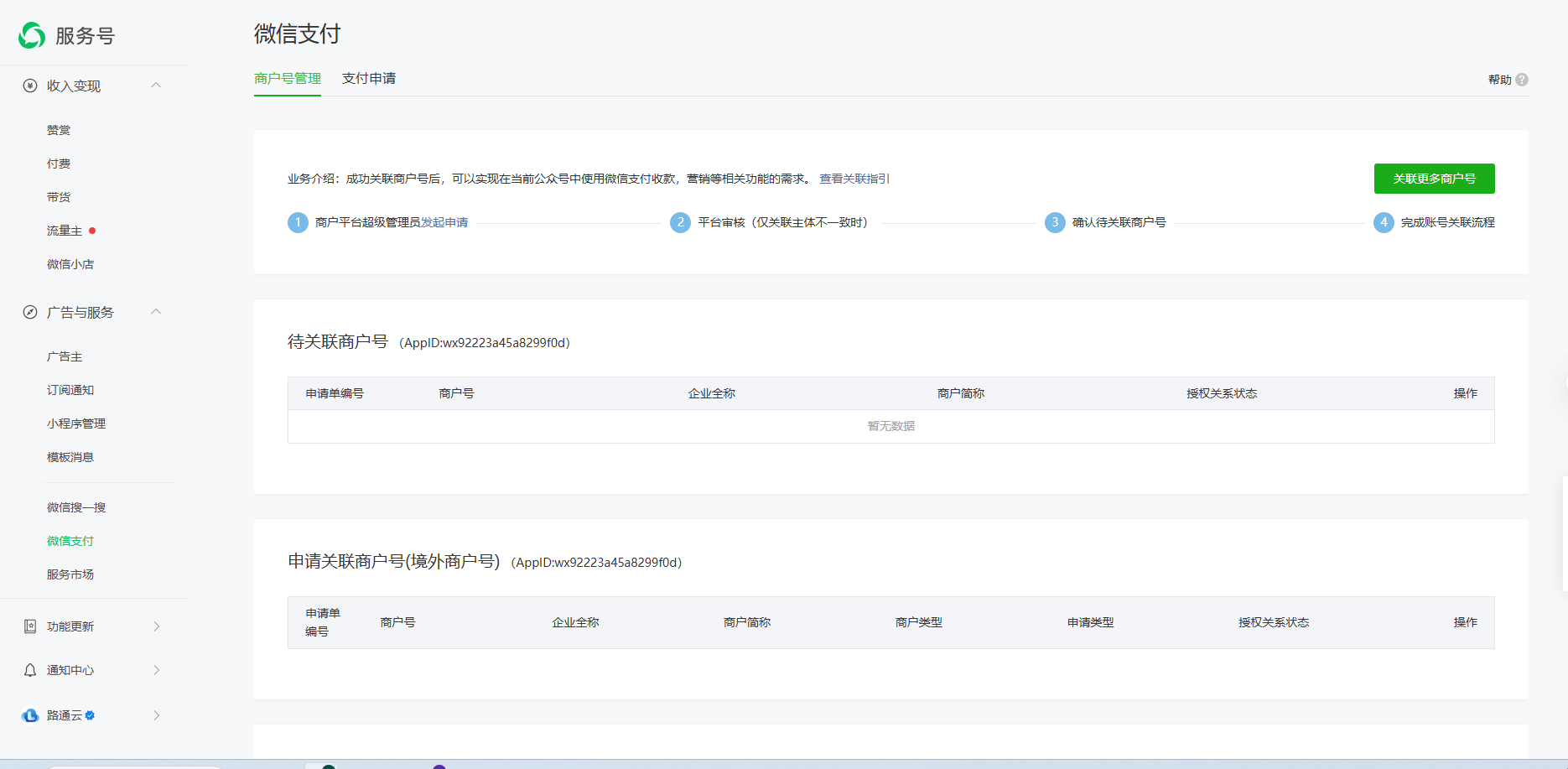Expand the 路通云 chevron
Viewport: 1568px width, 769px height.
(157, 715)
